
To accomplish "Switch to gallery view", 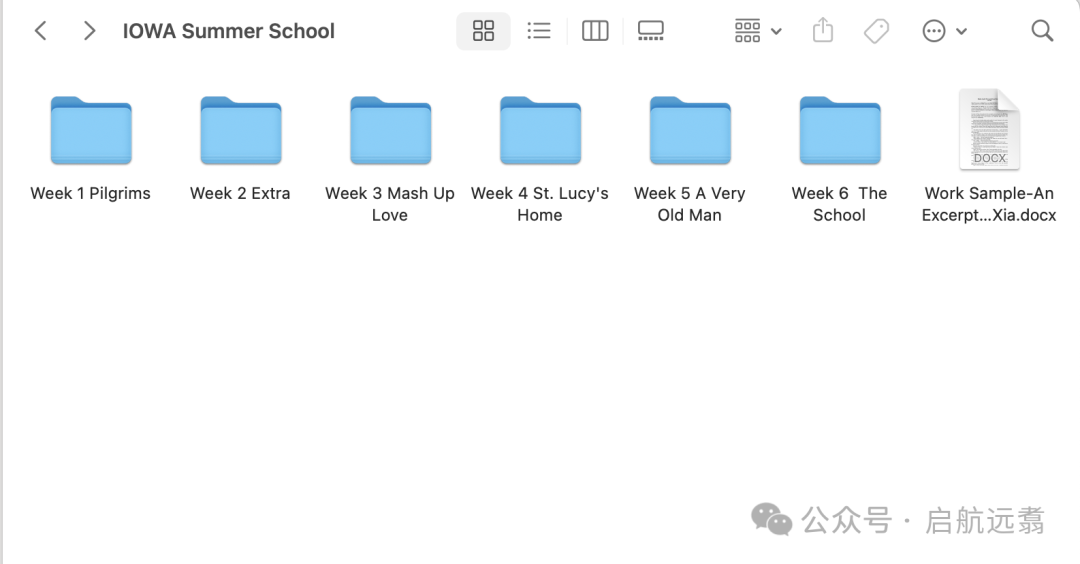I will click(650, 31).
